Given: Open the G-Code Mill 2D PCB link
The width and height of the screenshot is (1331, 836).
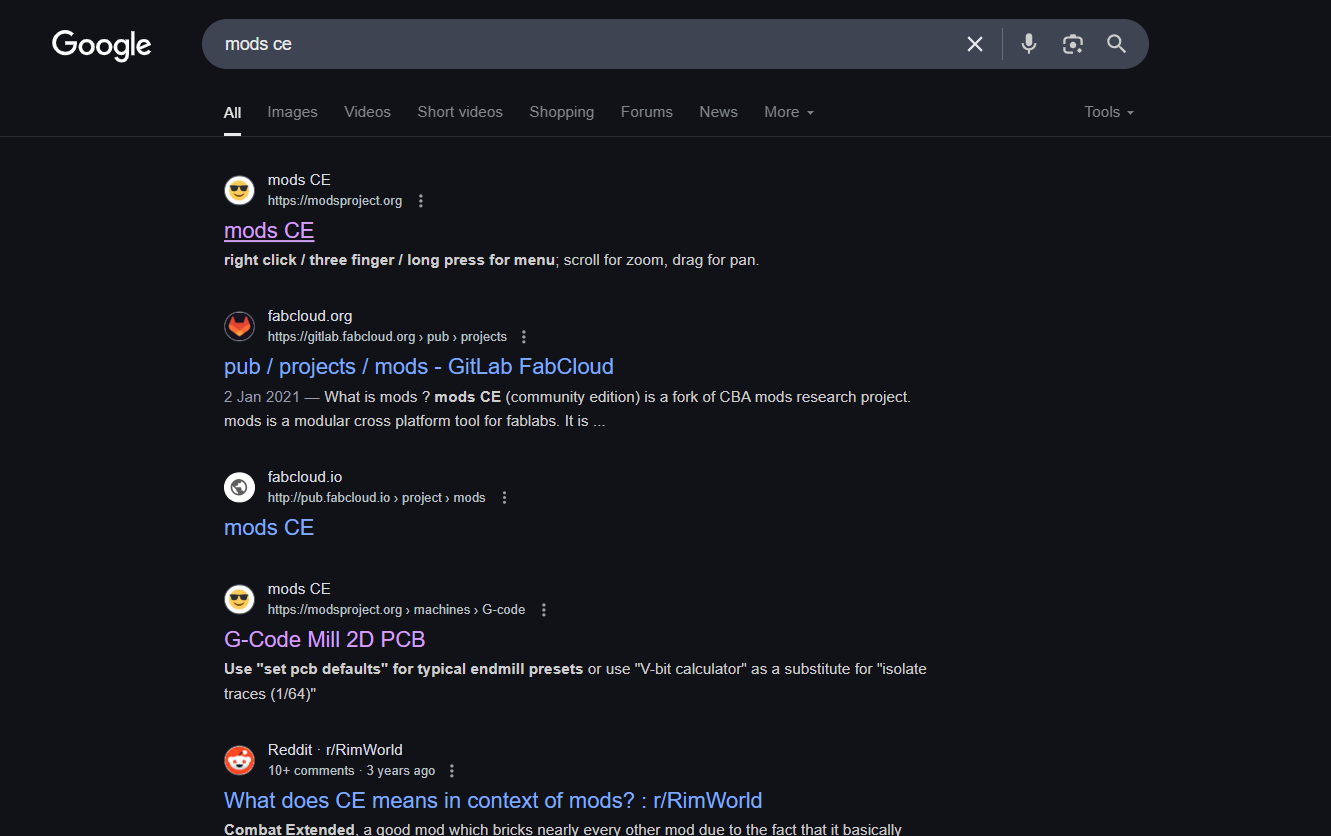Looking at the screenshot, I should pyautogui.click(x=325, y=640).
